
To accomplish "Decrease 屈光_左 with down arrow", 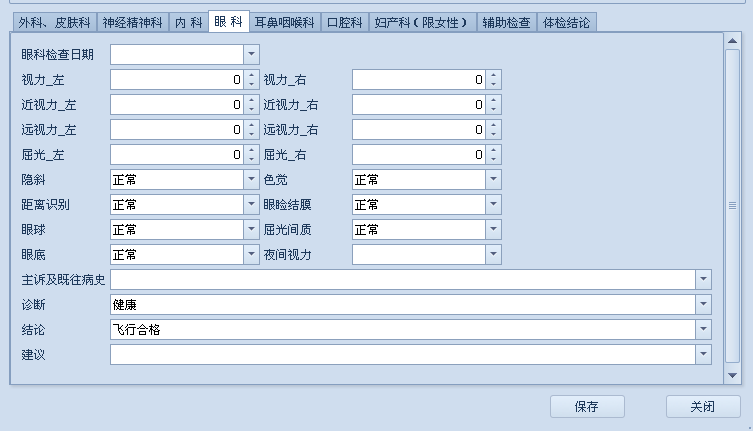I will pyautogui.click(x=251, y=159).
